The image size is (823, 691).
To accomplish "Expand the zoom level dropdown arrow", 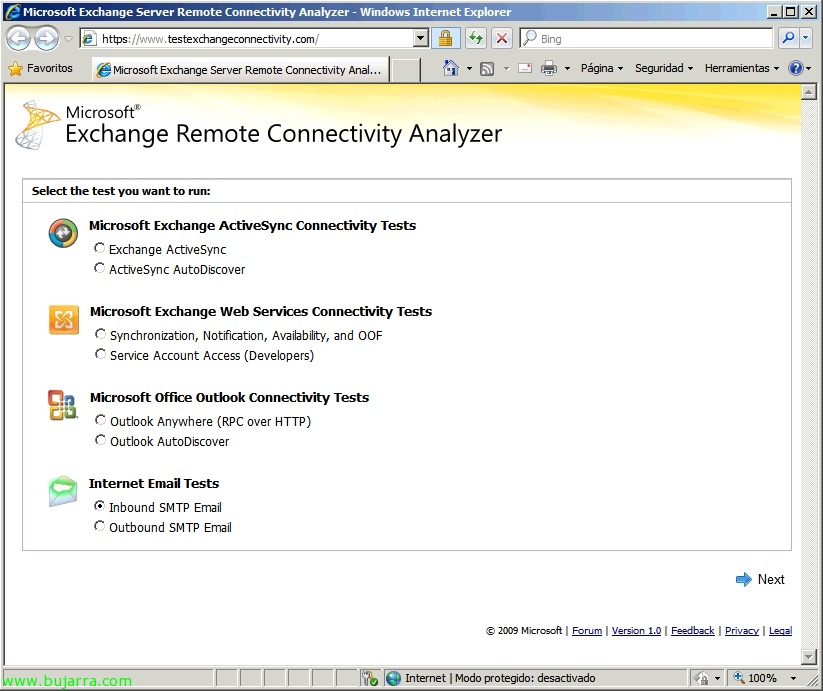I will point(793,678).
